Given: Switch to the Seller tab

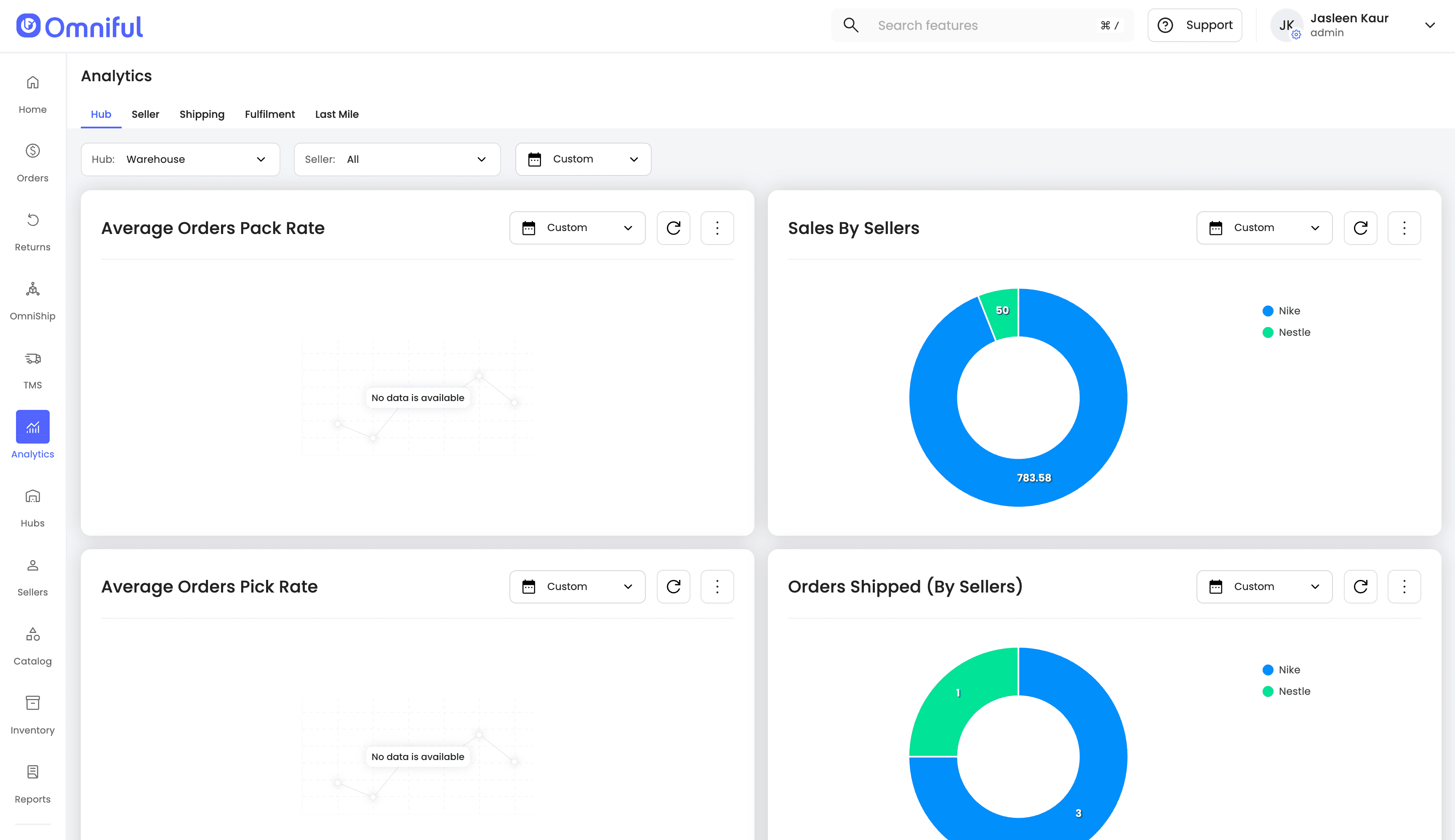Looking at the screenshot, I should click(145, 114).
